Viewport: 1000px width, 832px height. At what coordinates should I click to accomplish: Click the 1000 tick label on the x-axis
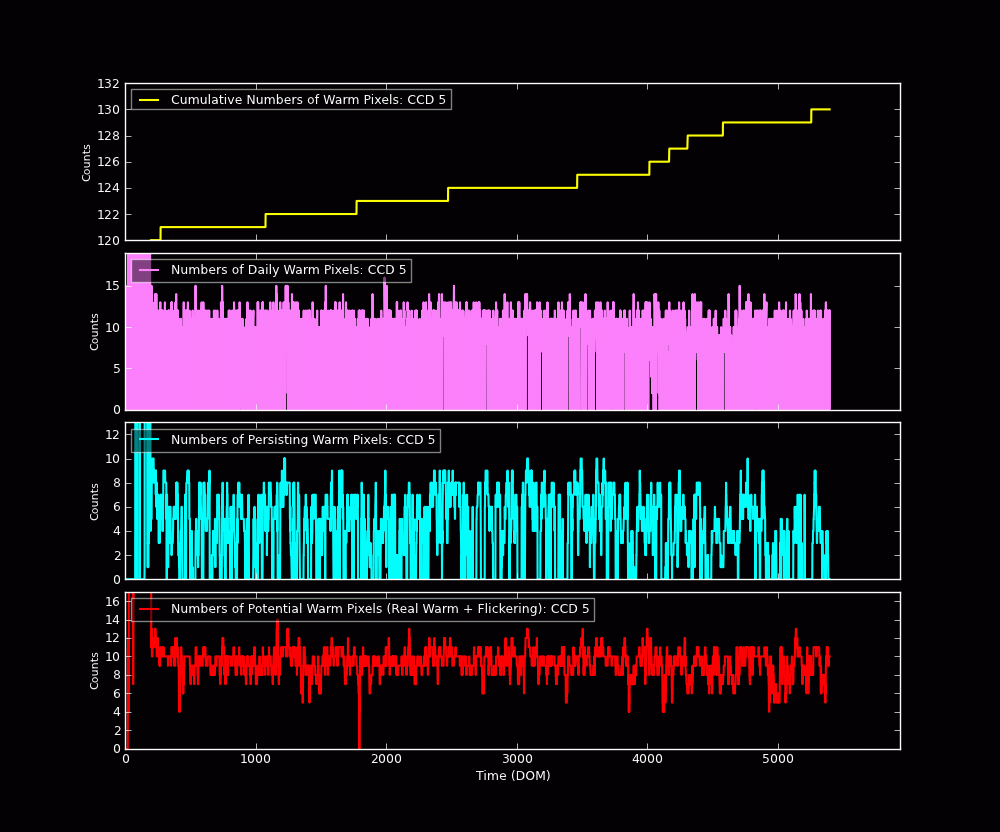coord(256,759)
